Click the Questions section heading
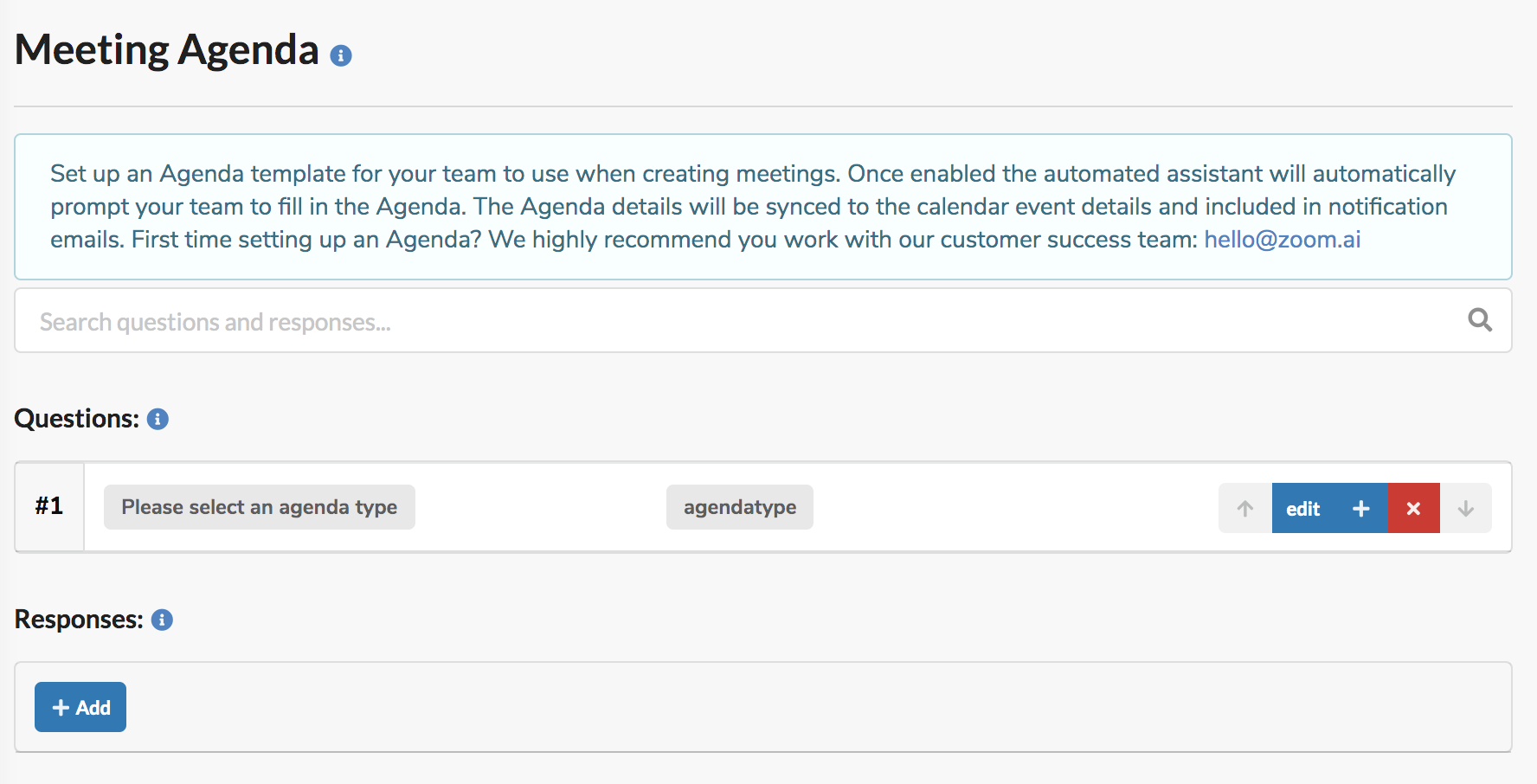 (77, 419)
